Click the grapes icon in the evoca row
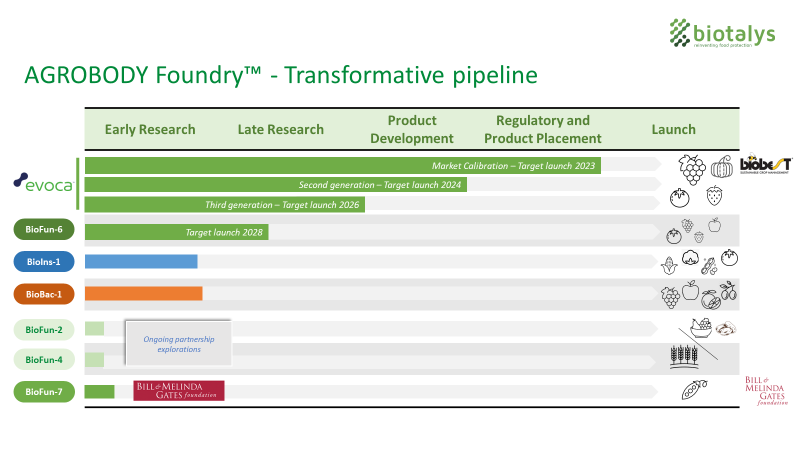This screenshot has width=800, height=450. tap(692, 169)
